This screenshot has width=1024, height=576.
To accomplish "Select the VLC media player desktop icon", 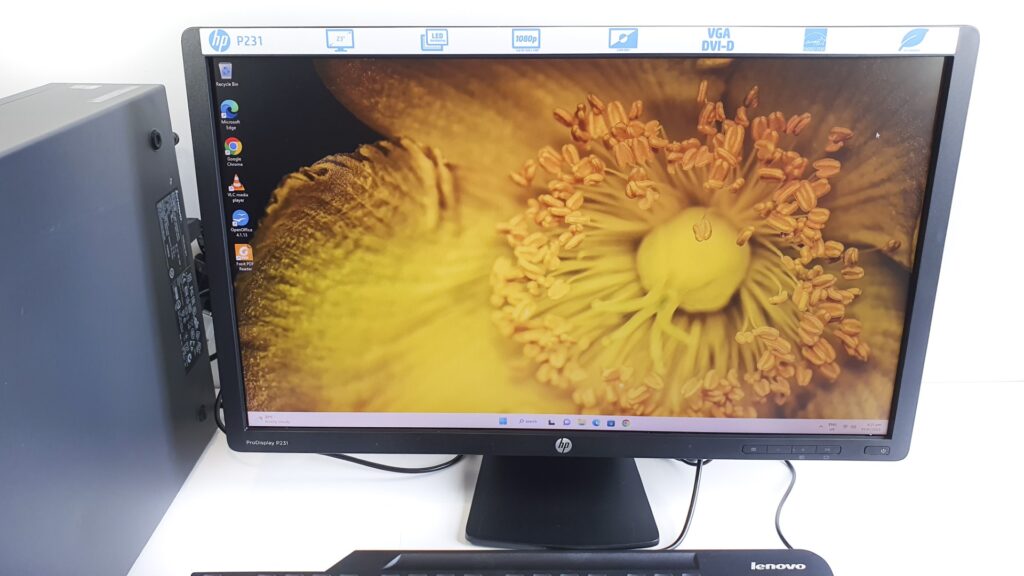I will [237, 185].
